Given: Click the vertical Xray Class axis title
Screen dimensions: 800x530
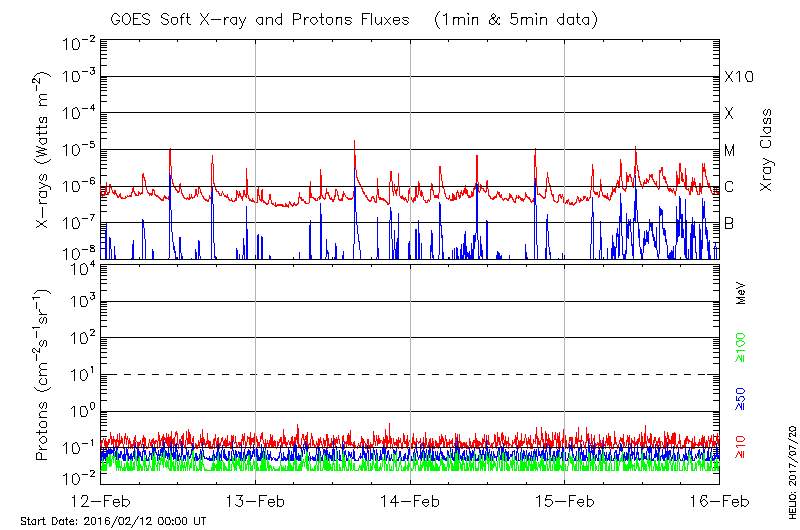Looking at the screenshot, I should [767, 150].
